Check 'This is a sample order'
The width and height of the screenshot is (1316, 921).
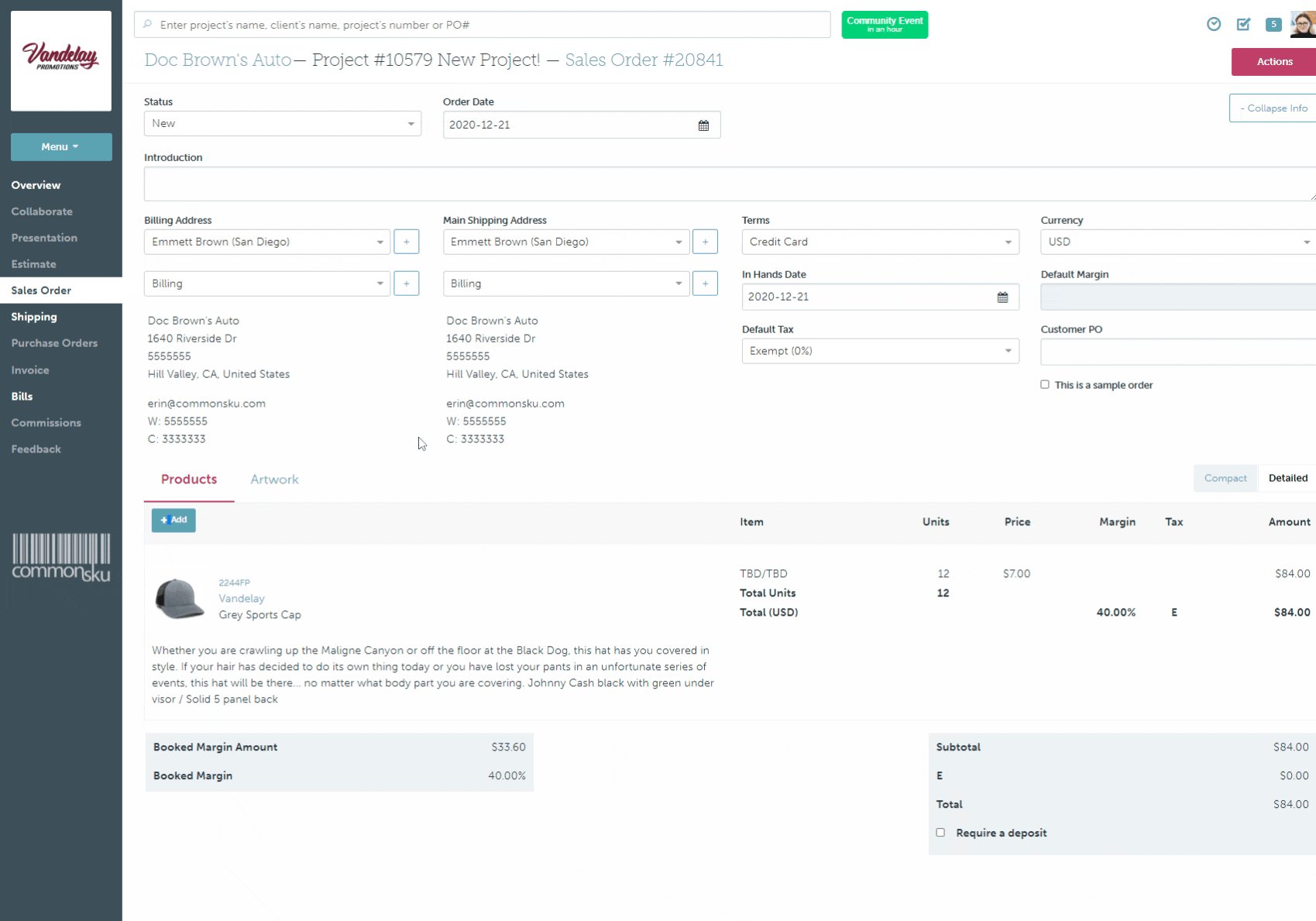(1045, 384)
